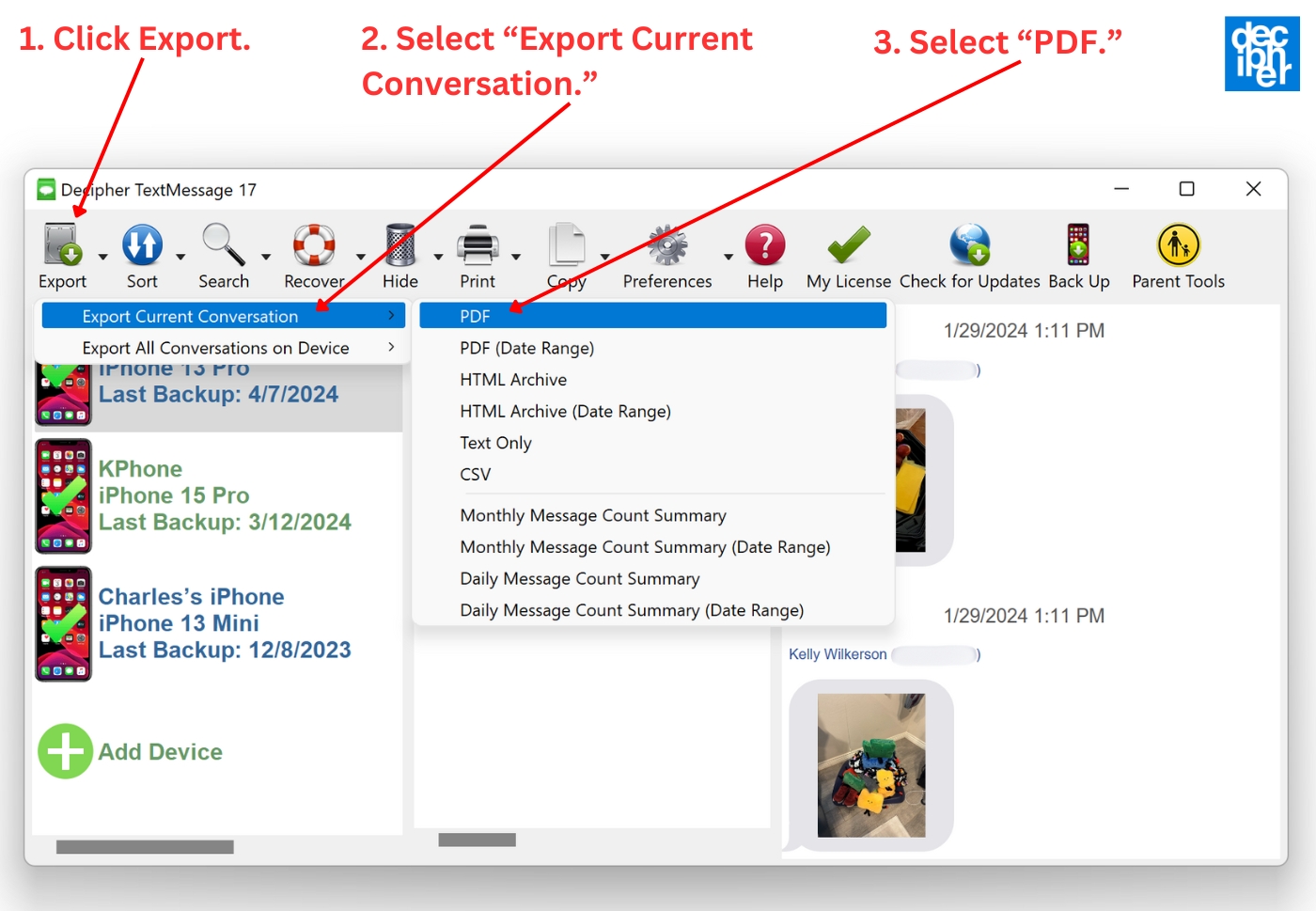Click the Copy documents icon

pos(565,246)
